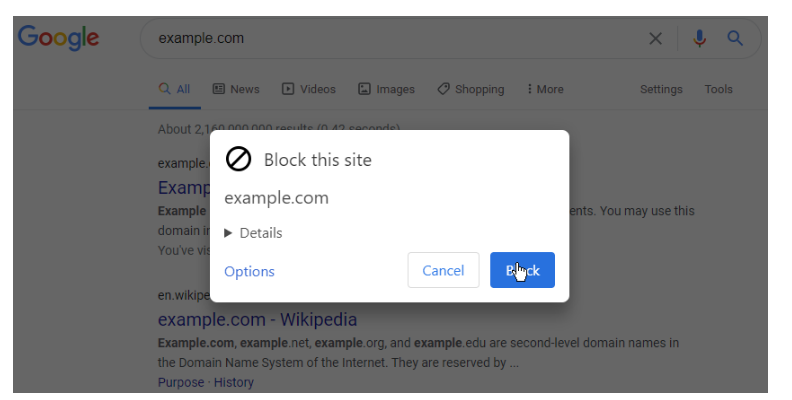Viewport: 792px width, 400px height.
Task: Go to the Shopping tab
Action: (x=471, y=89)
